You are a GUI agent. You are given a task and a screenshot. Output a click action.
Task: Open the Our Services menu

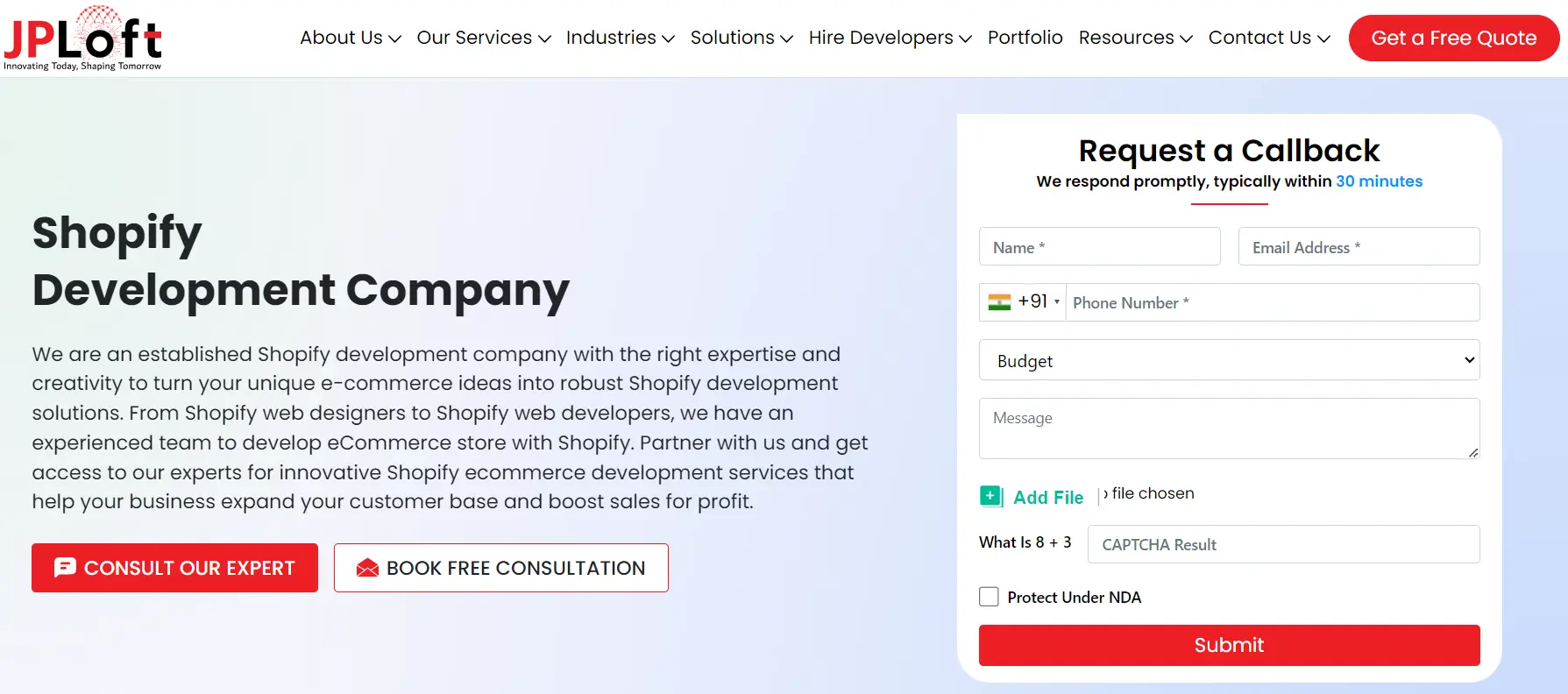483,38
